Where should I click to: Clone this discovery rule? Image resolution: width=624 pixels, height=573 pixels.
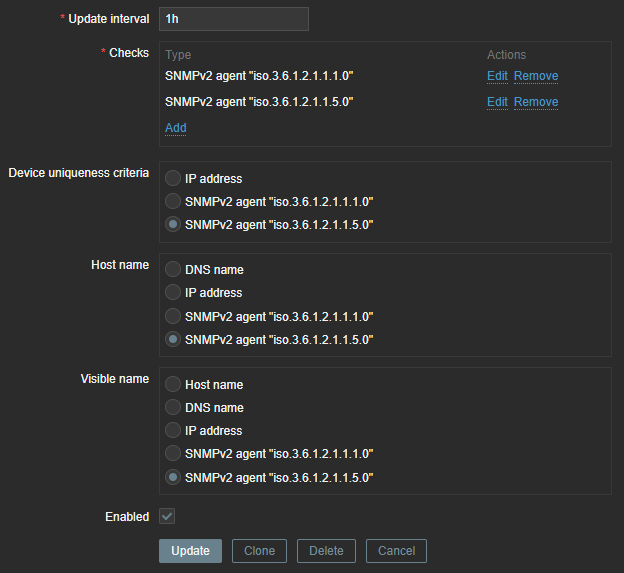[x=259, y=551]
